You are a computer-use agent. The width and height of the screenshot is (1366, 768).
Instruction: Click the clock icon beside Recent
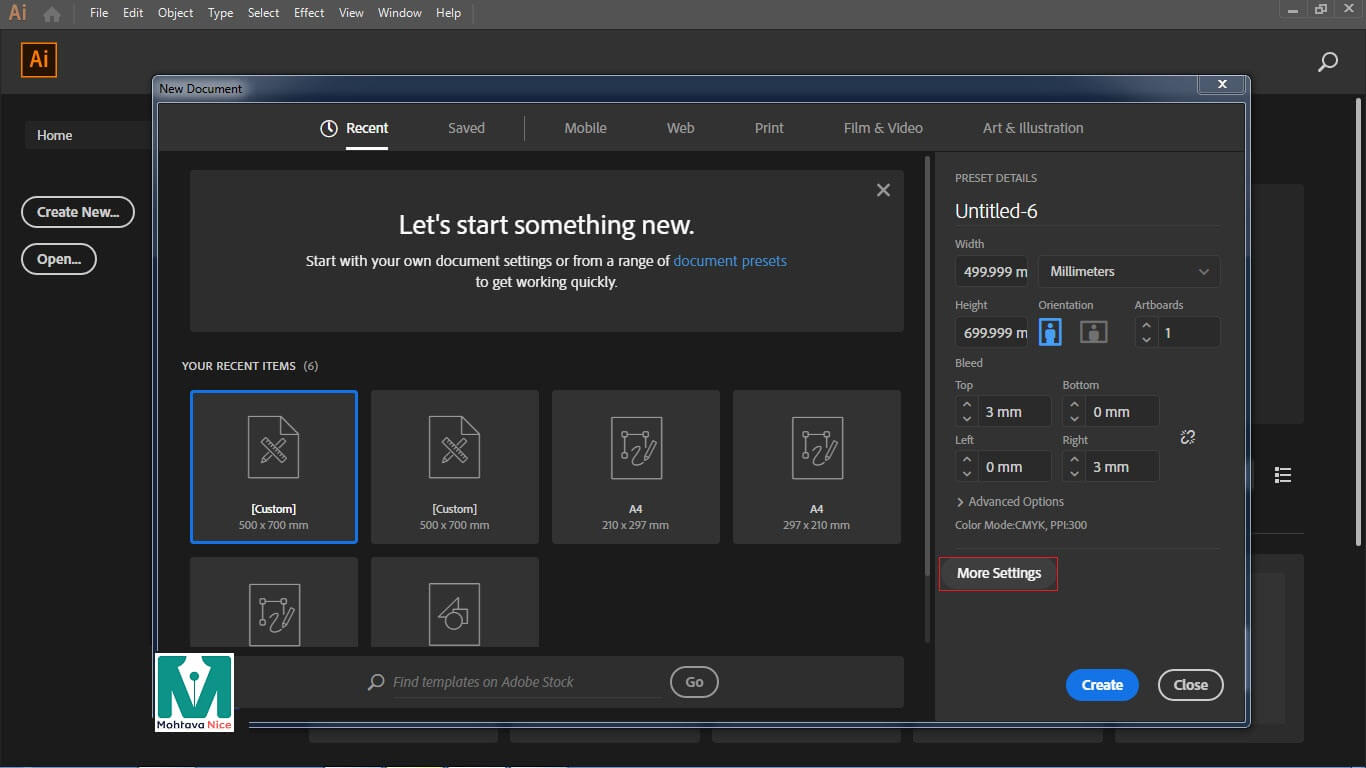328,128
